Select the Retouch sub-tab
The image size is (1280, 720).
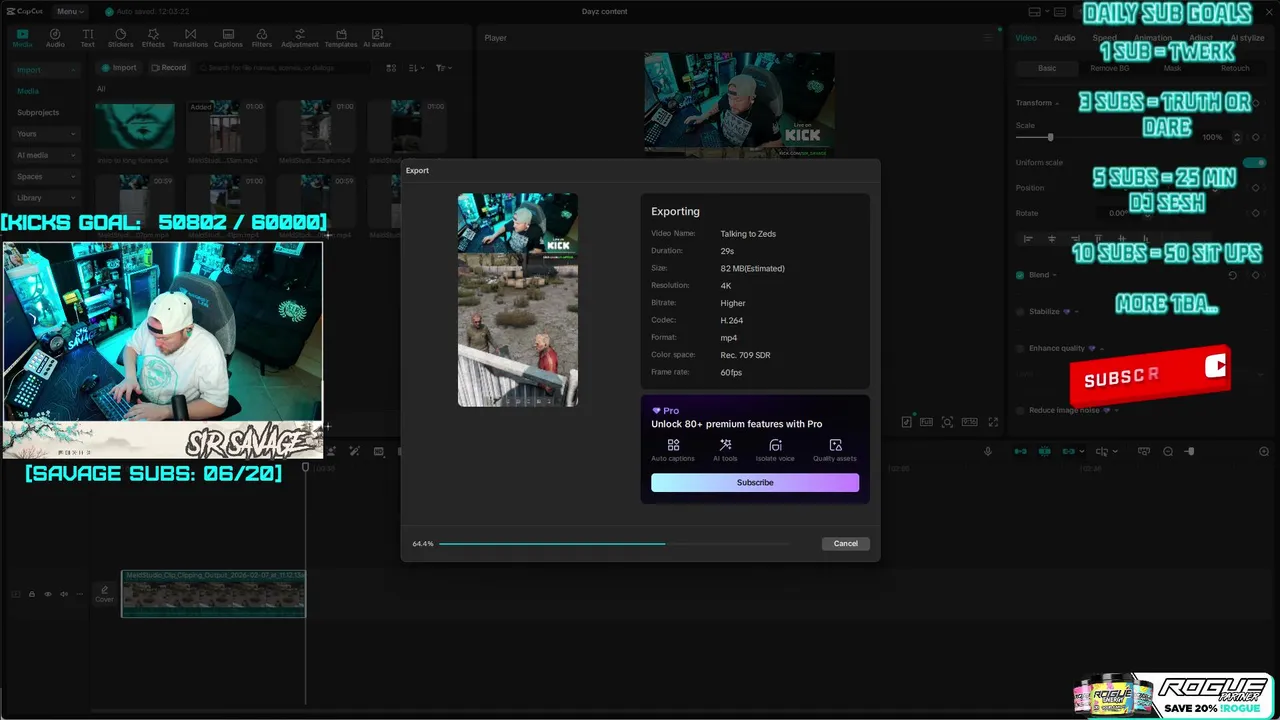tap(1235, 68)
